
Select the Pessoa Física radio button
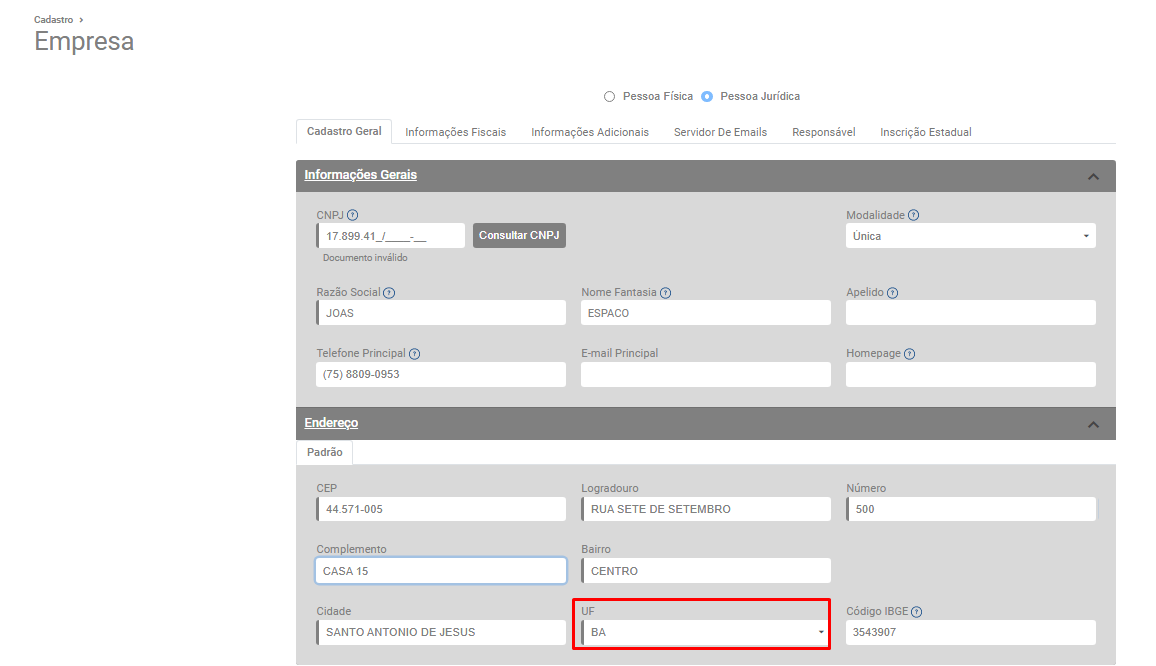(609, 97)
